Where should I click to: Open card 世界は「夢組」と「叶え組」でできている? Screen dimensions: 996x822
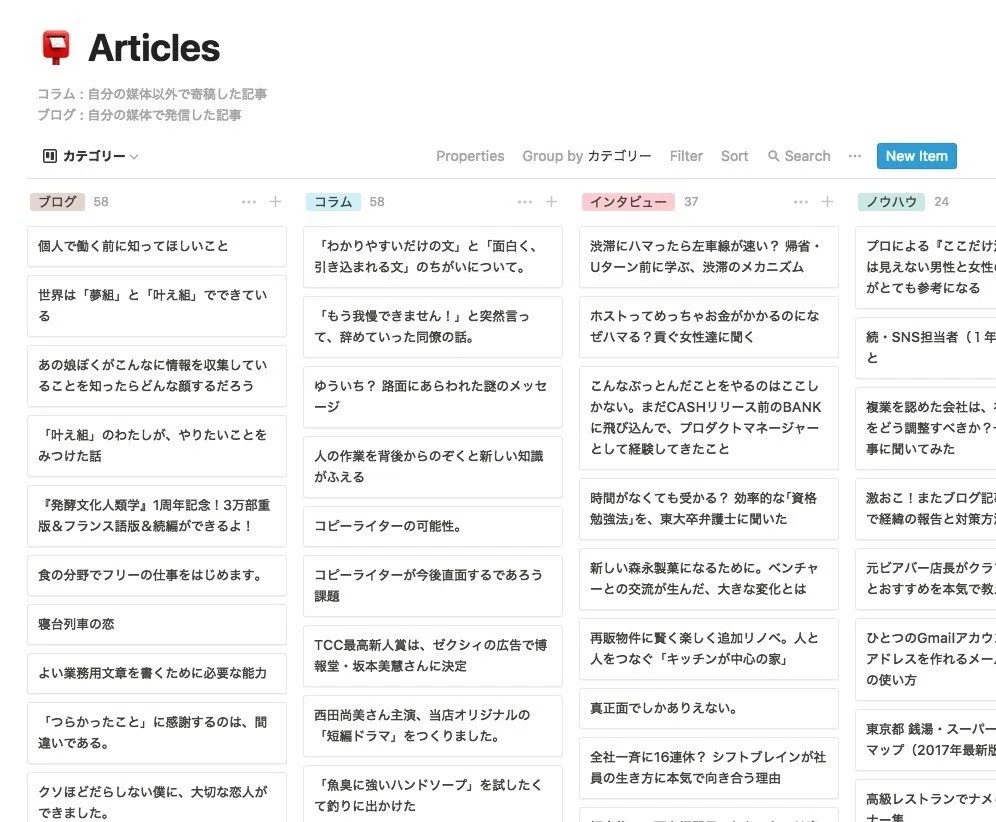pos(157,306)
